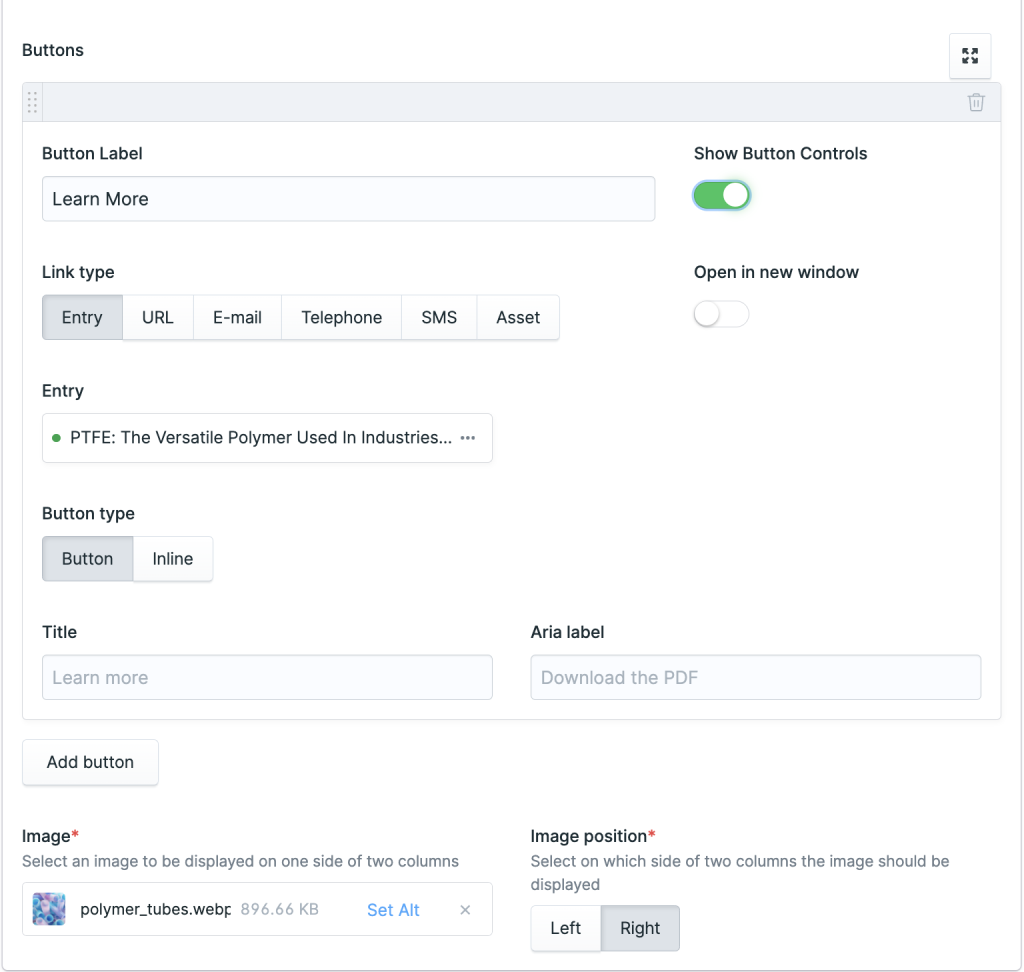
Task: Delete this button using the trash icon
Action: (x=976, y=101)
